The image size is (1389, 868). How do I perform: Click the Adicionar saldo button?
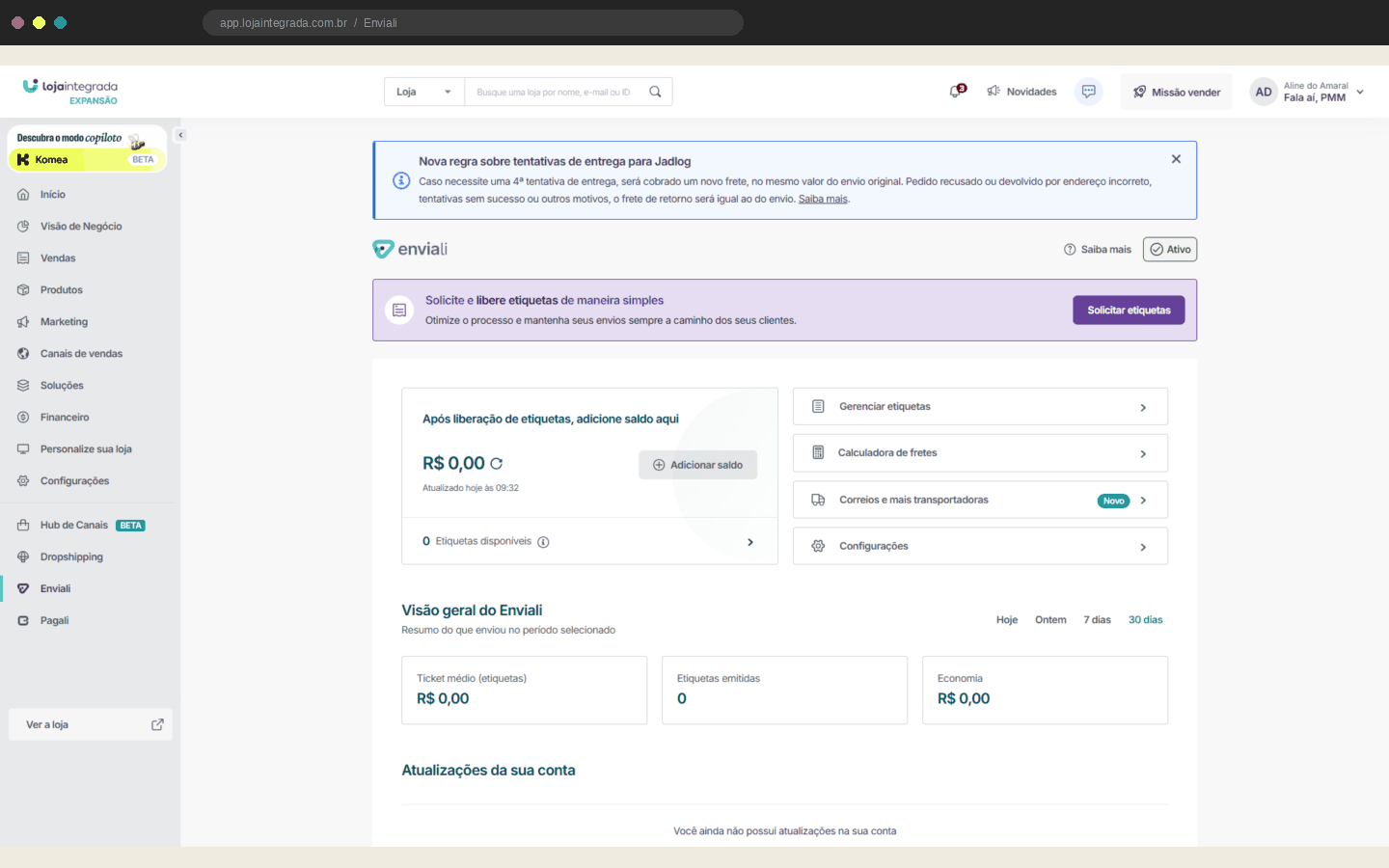pyautogui.click(x=697, y=465)
